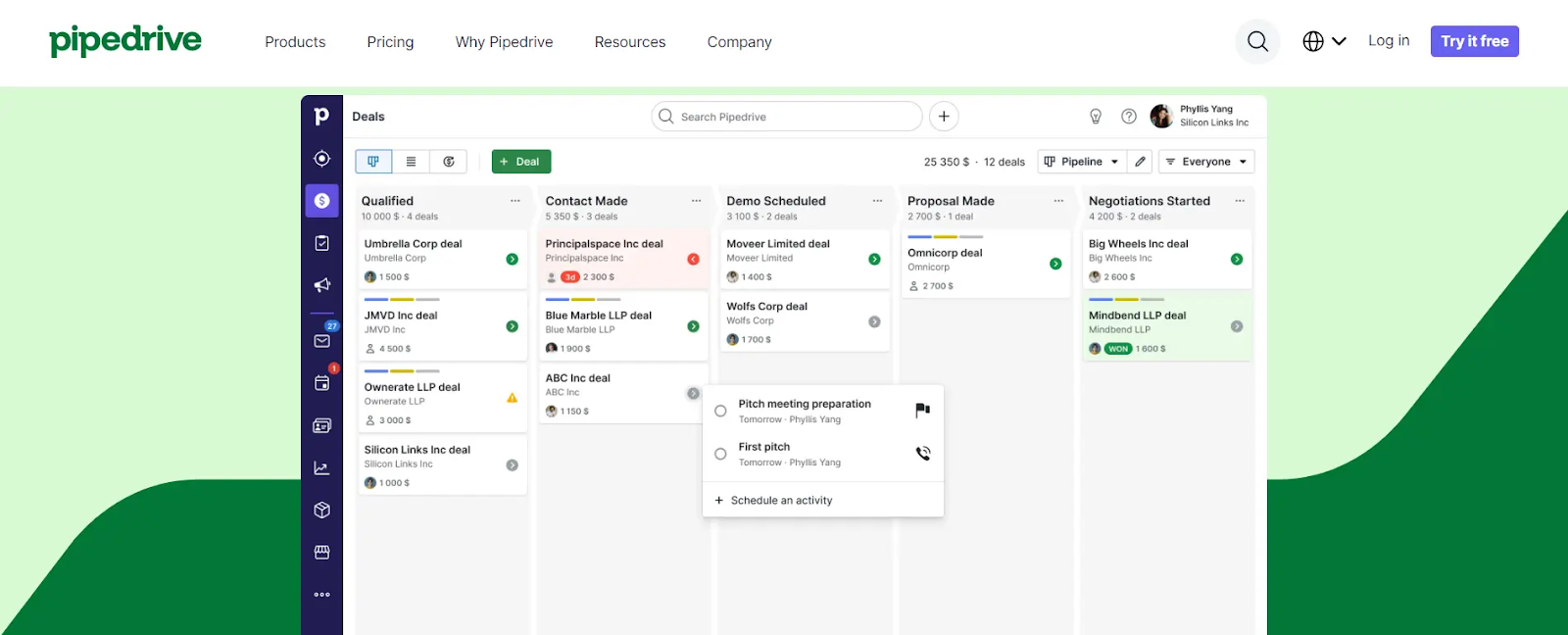Open the Insights chart sidebar icon
1568x635 pixels.
pos(321,468)
